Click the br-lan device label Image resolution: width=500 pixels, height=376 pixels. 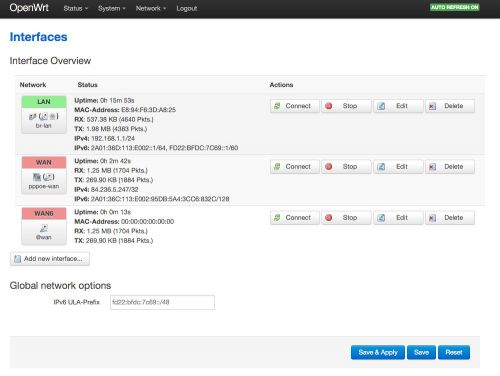coord(44,126)
